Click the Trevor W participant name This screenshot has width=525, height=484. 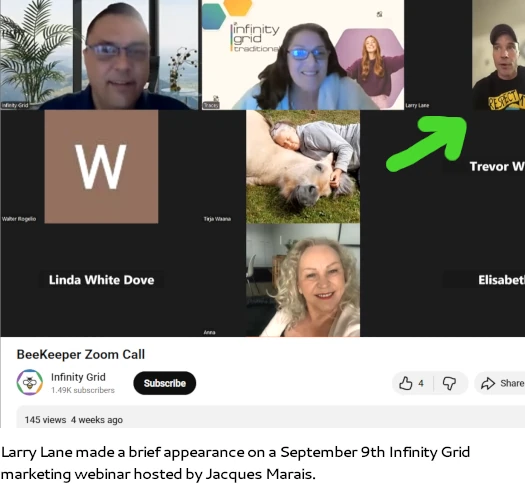497,166
